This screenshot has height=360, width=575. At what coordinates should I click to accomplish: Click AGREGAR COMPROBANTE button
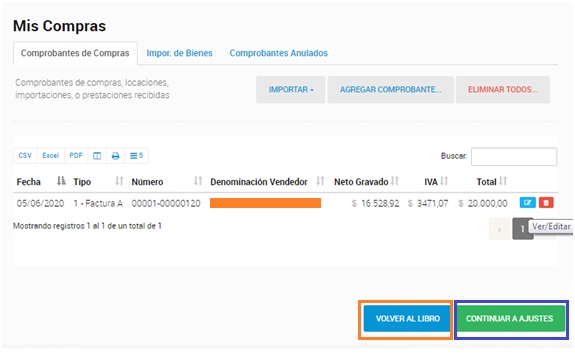pos(391,89)
